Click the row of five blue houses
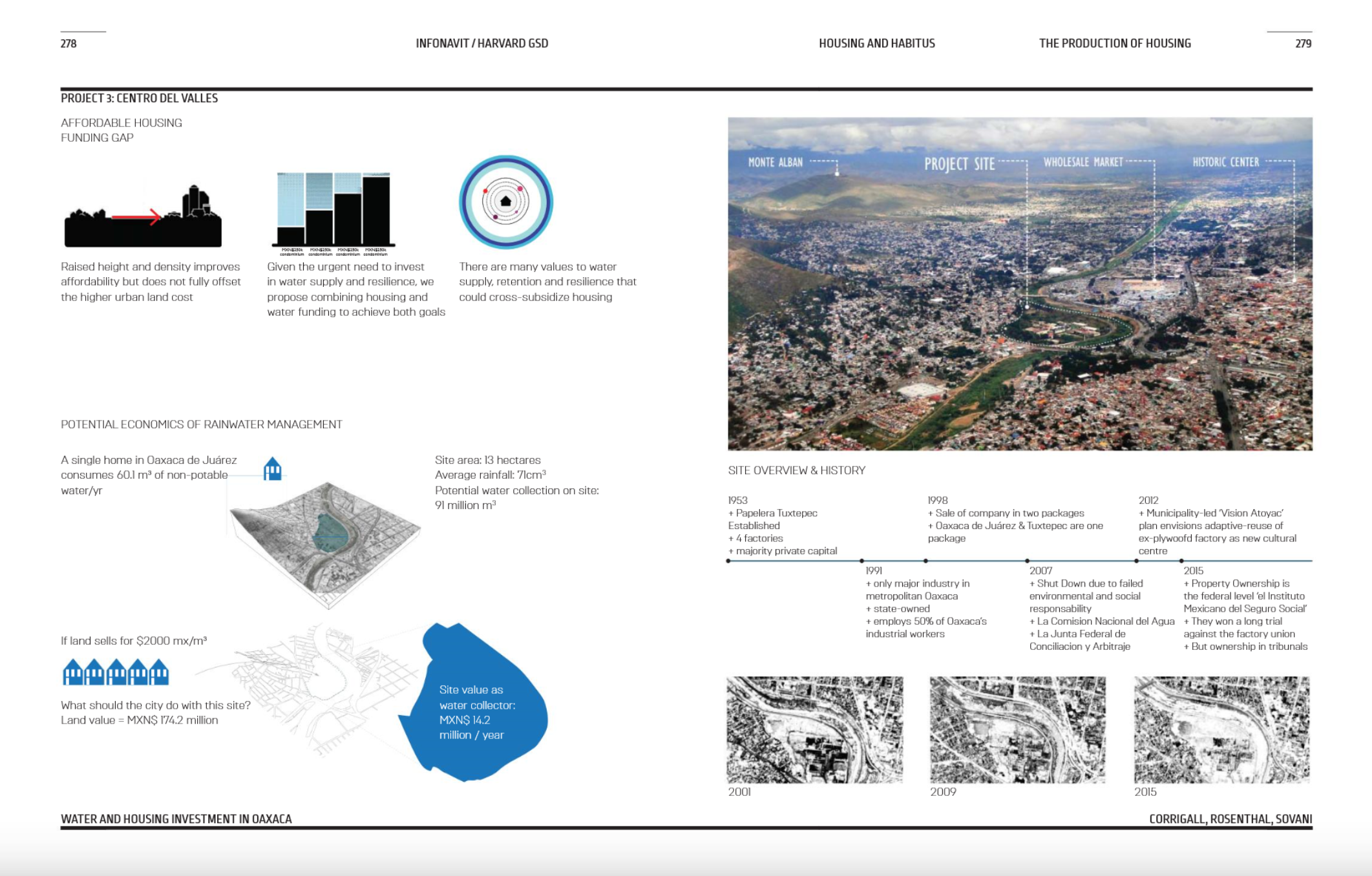The image size is (1372, 876). [116, 673]
